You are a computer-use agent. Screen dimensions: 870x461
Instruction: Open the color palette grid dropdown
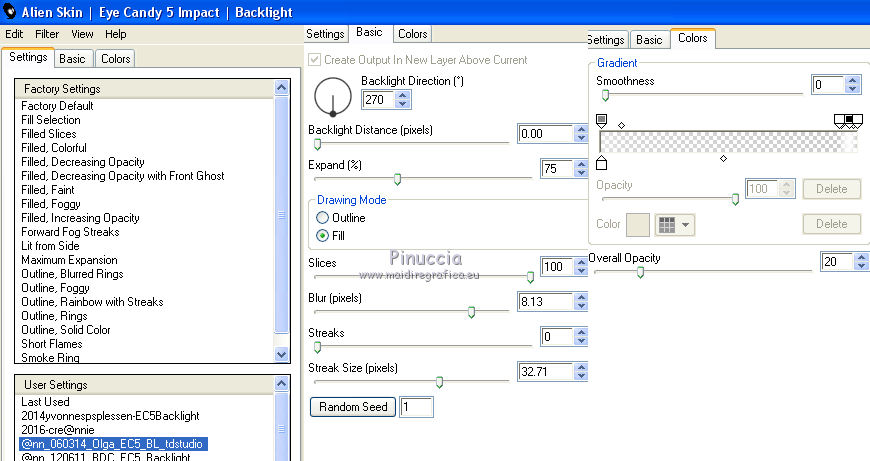pos(675,225)
